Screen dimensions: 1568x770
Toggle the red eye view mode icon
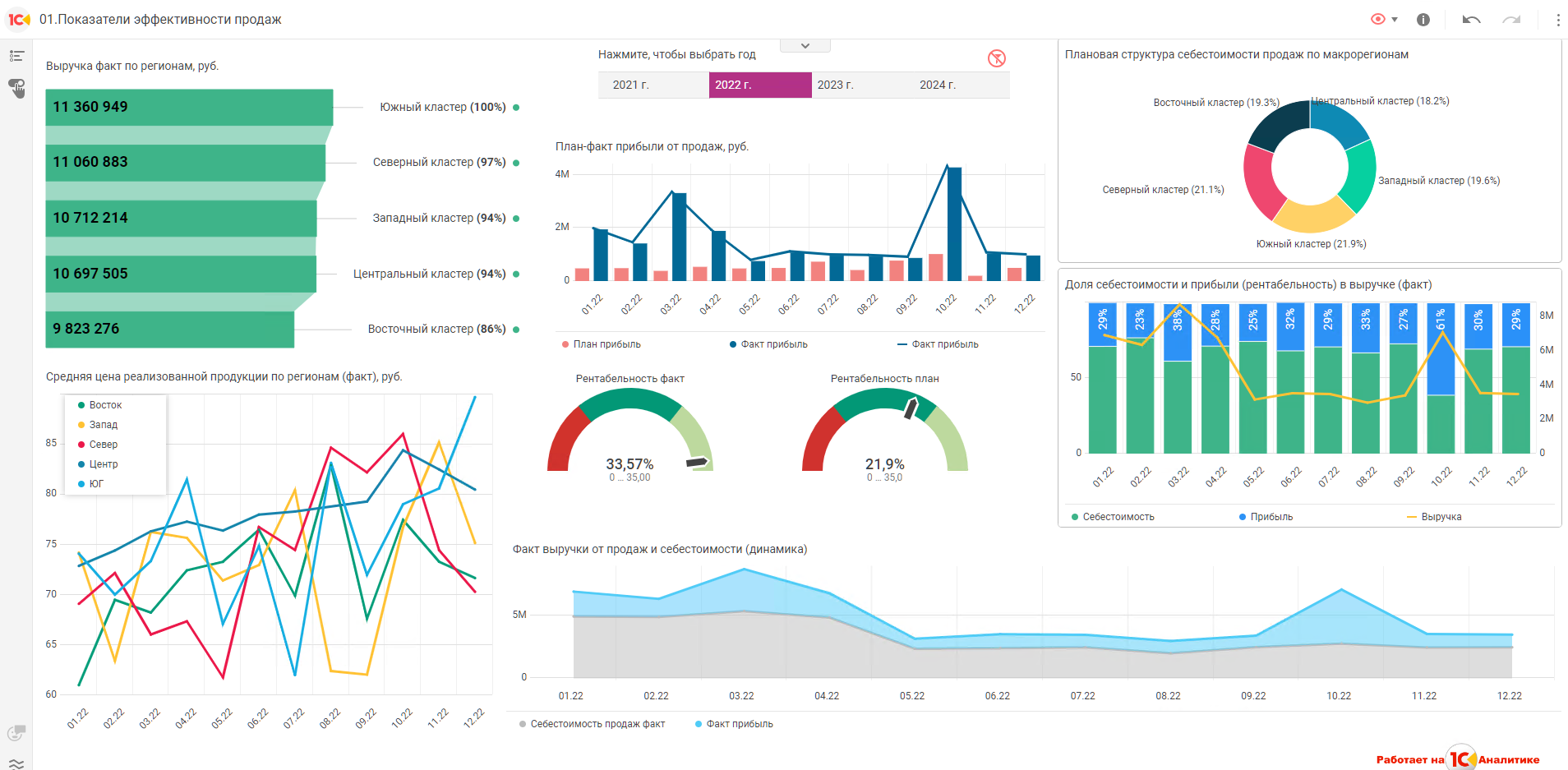pos(1378,19)
